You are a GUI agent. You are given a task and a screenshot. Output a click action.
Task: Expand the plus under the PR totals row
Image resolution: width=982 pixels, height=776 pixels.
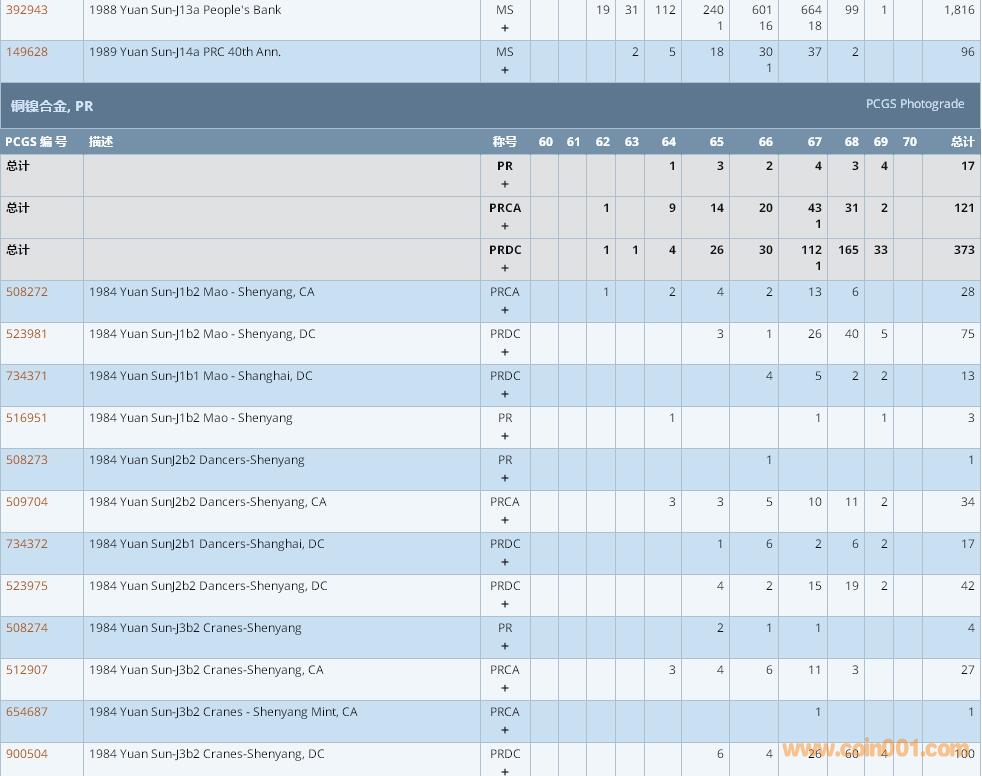[x=505, y=184]
